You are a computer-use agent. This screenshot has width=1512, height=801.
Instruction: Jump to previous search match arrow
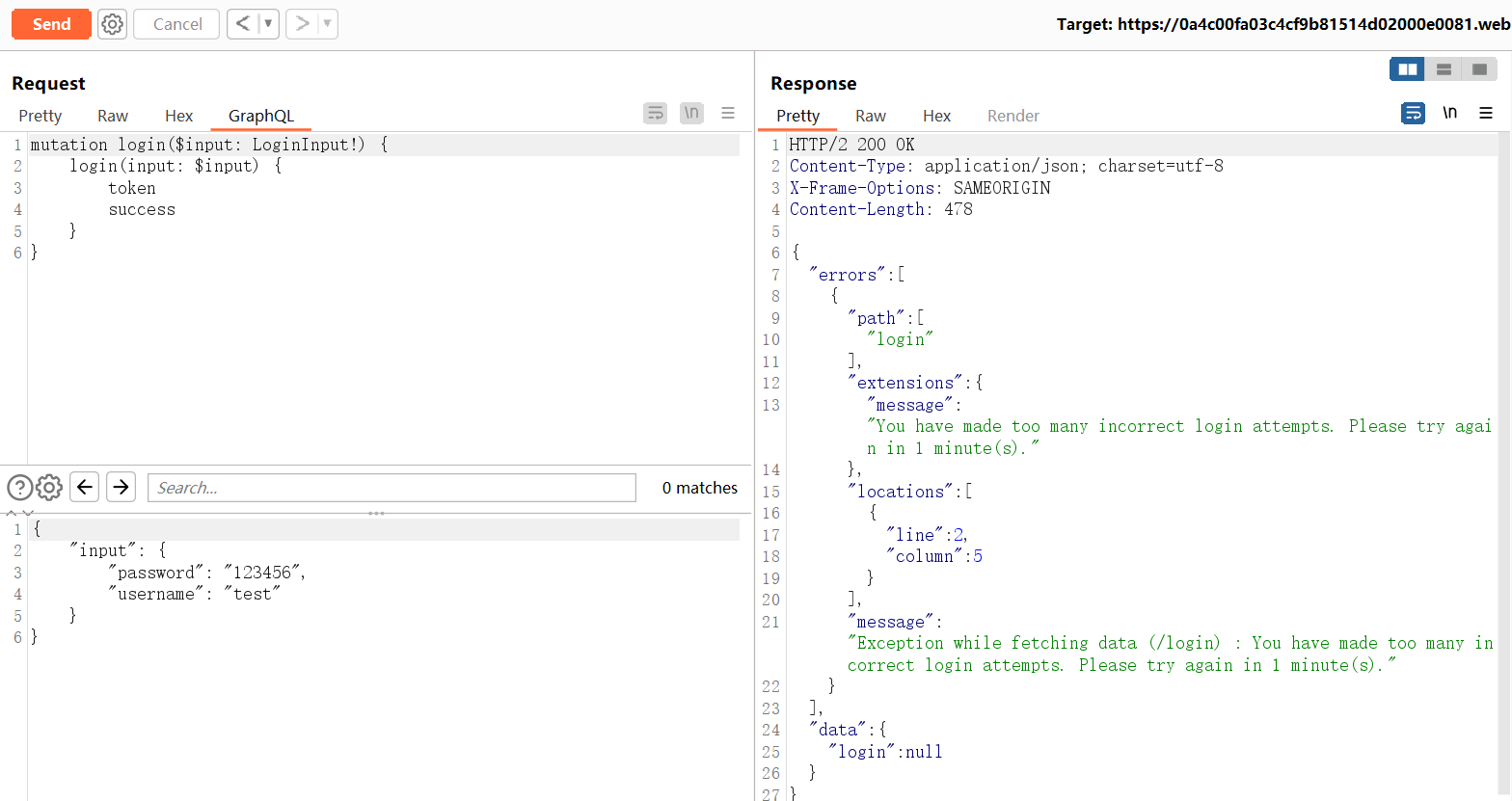coord(85,488)
